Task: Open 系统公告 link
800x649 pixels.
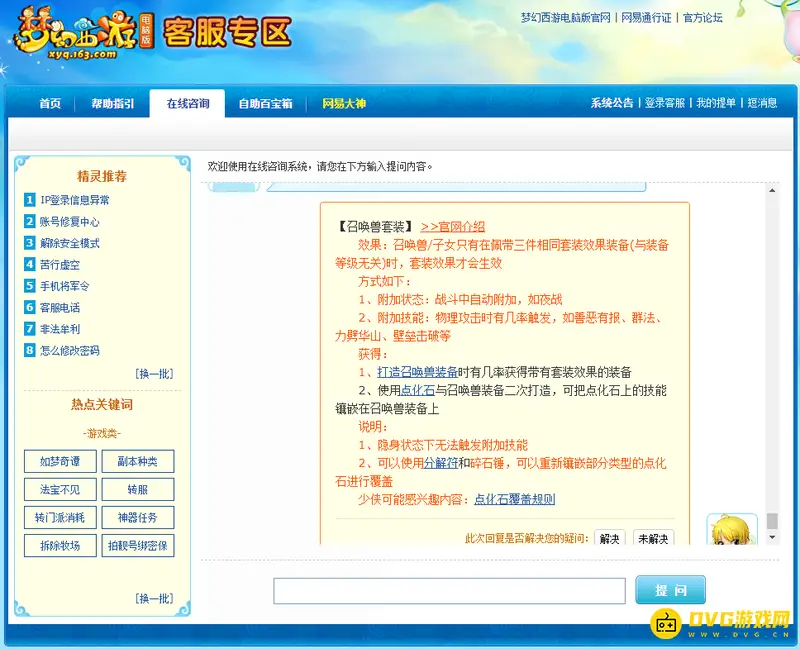Action: pos(612,103)
